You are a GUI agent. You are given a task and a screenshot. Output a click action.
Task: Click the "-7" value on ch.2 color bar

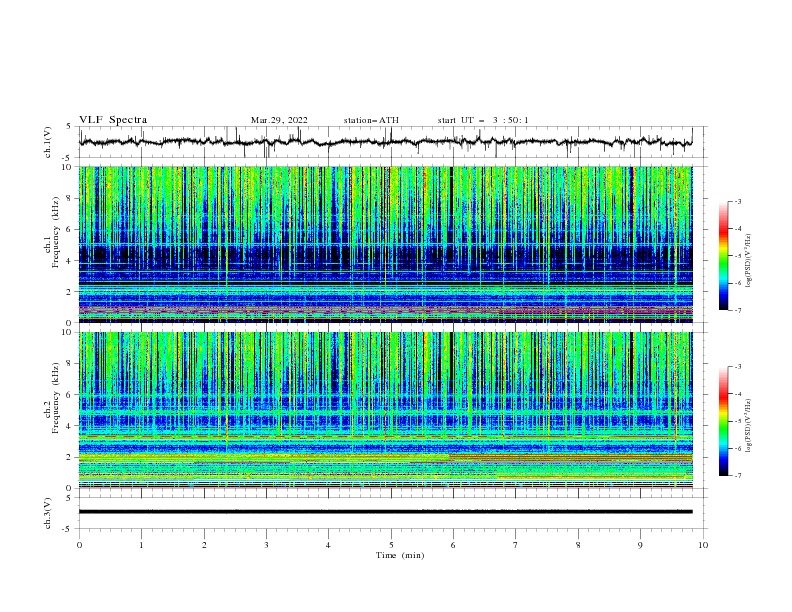738,475
